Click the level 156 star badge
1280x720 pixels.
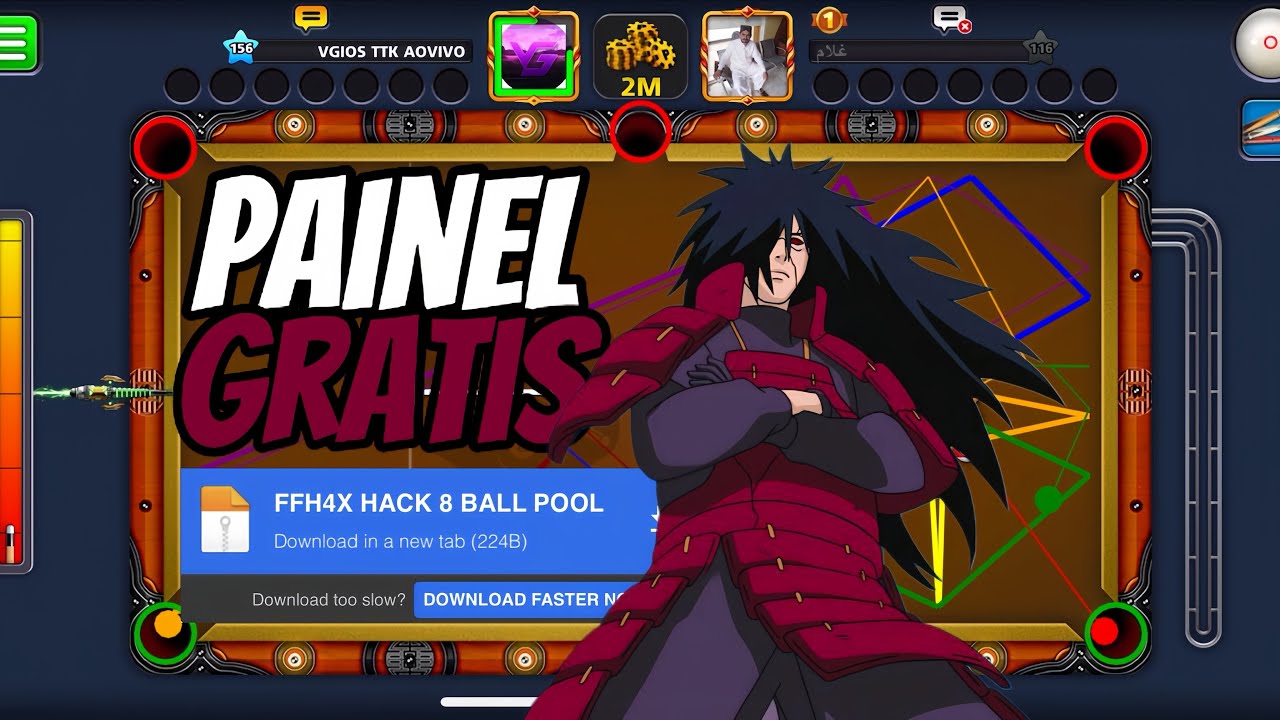pos(241,49)
